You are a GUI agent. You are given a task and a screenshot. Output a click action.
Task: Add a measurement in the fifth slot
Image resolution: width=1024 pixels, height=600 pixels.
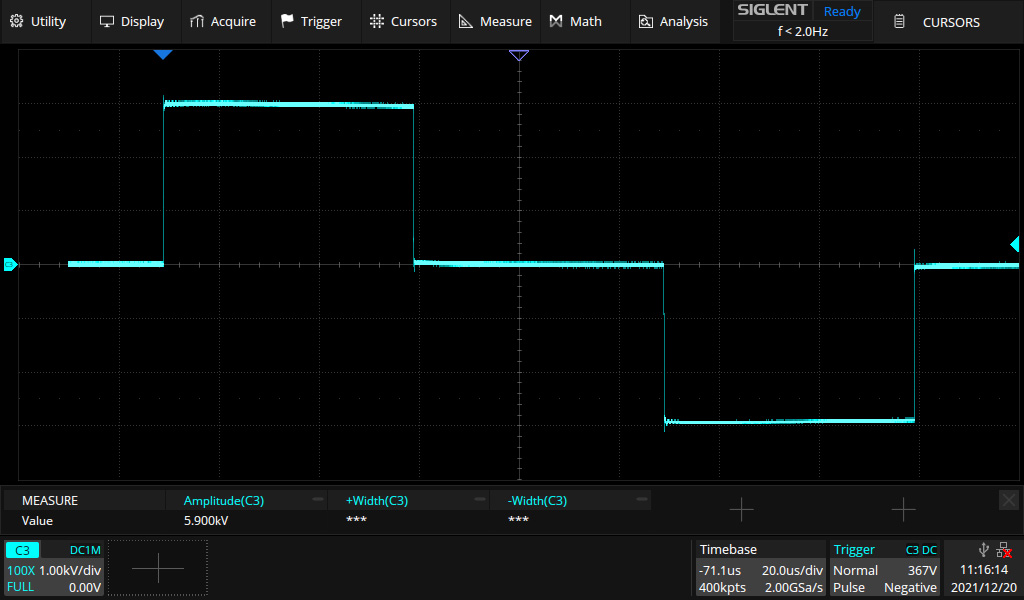coord(903,509)
